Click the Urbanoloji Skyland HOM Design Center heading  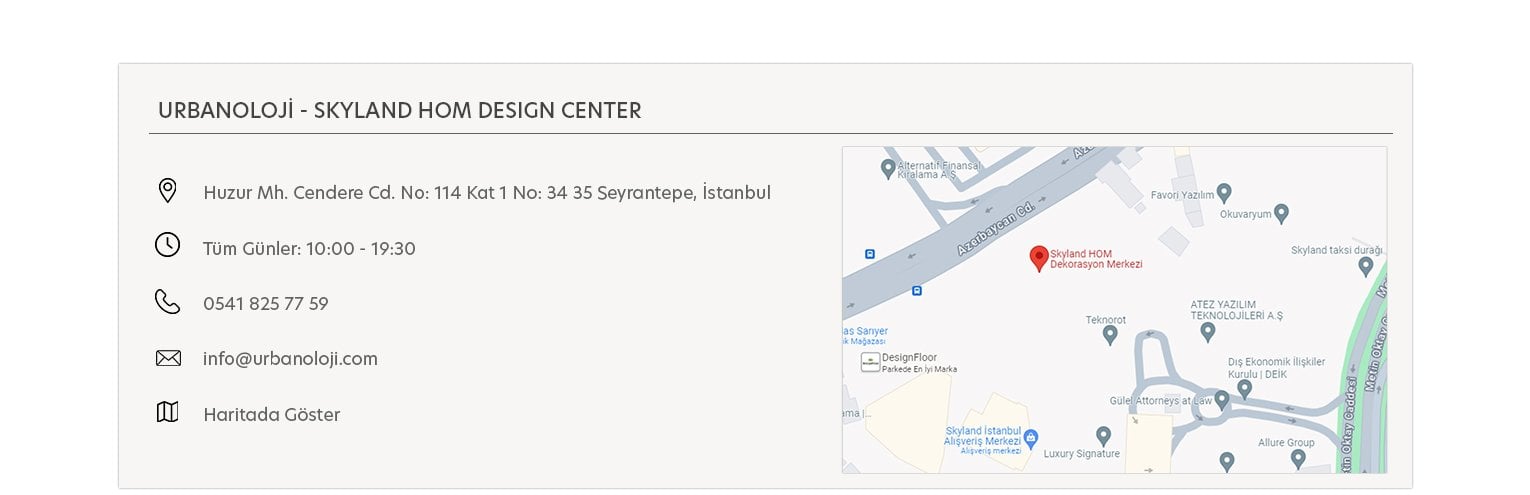coord(400,110)
